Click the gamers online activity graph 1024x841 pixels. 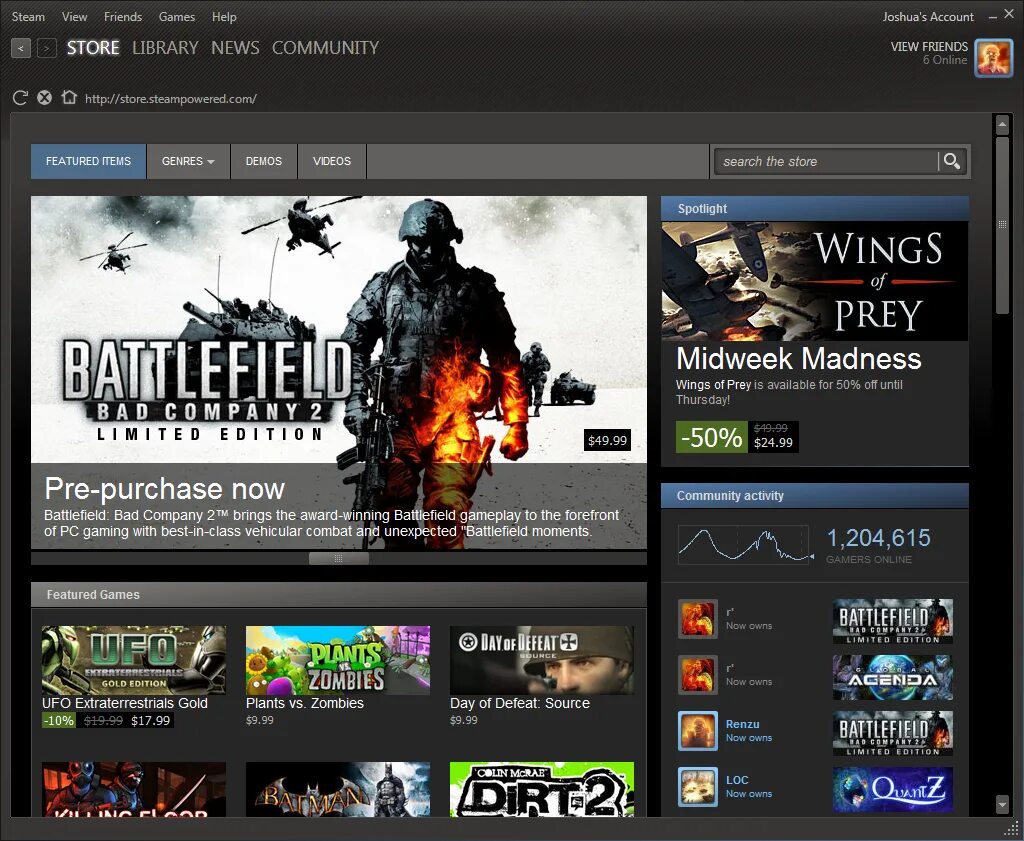pyautogui.click(x=746, y=545)
